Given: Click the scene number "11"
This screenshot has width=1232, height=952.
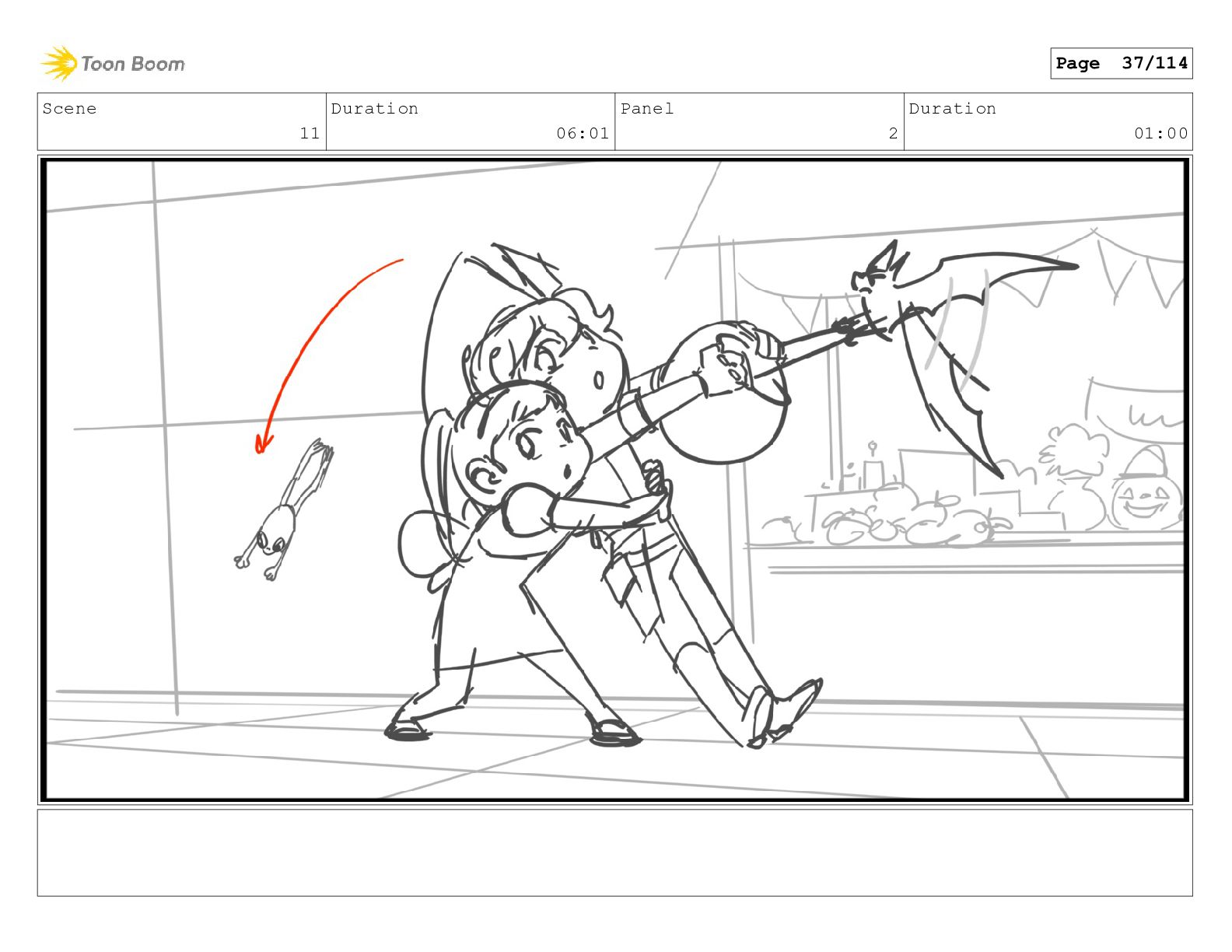Looking at the screenshot, I should (x=310, y=134).
